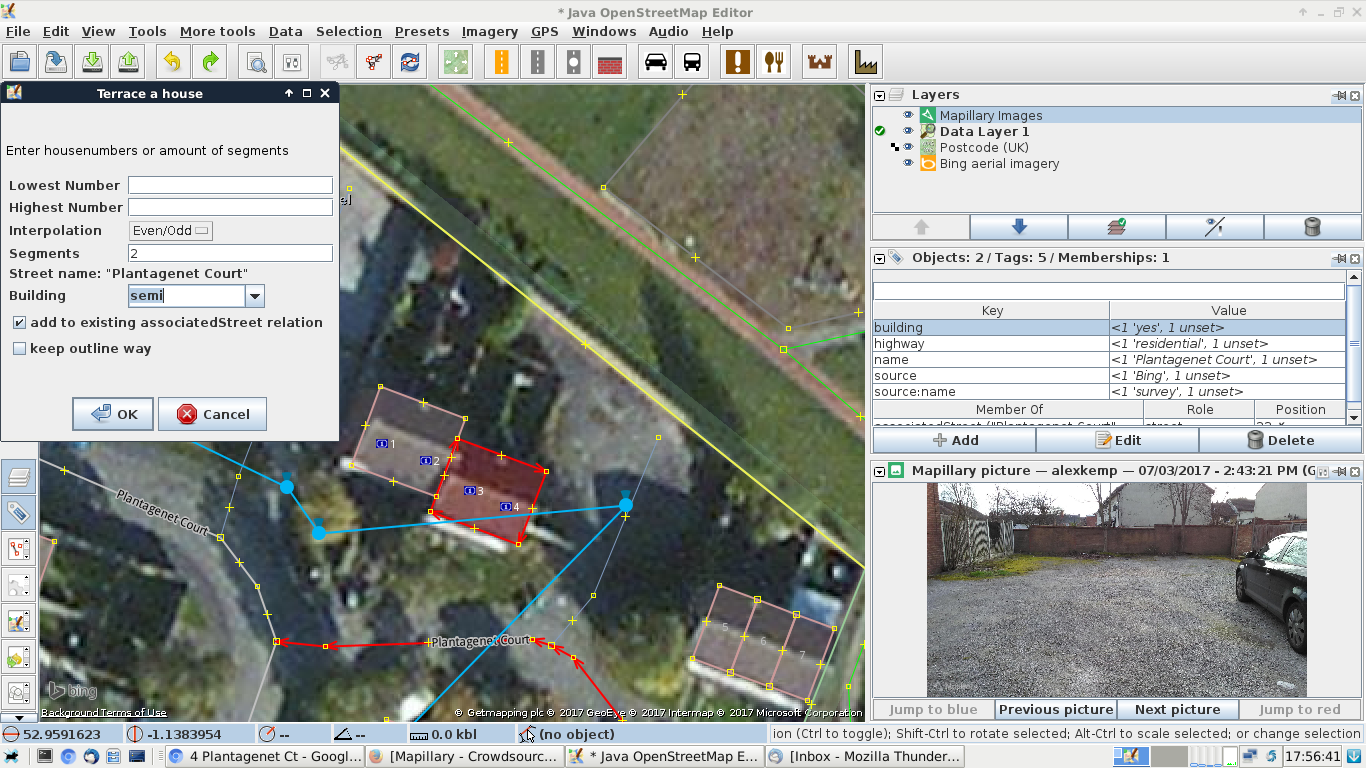Open the Building type dropdown arrow
Viewport: 1366px width, 768px height.
pyautogui.click(x=255, y=296)
